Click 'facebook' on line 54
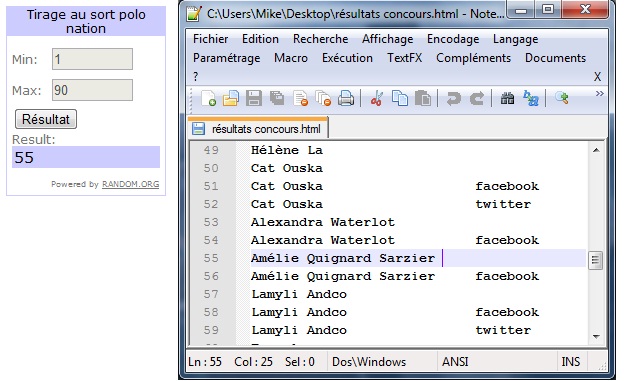 [x=507, y=240]
